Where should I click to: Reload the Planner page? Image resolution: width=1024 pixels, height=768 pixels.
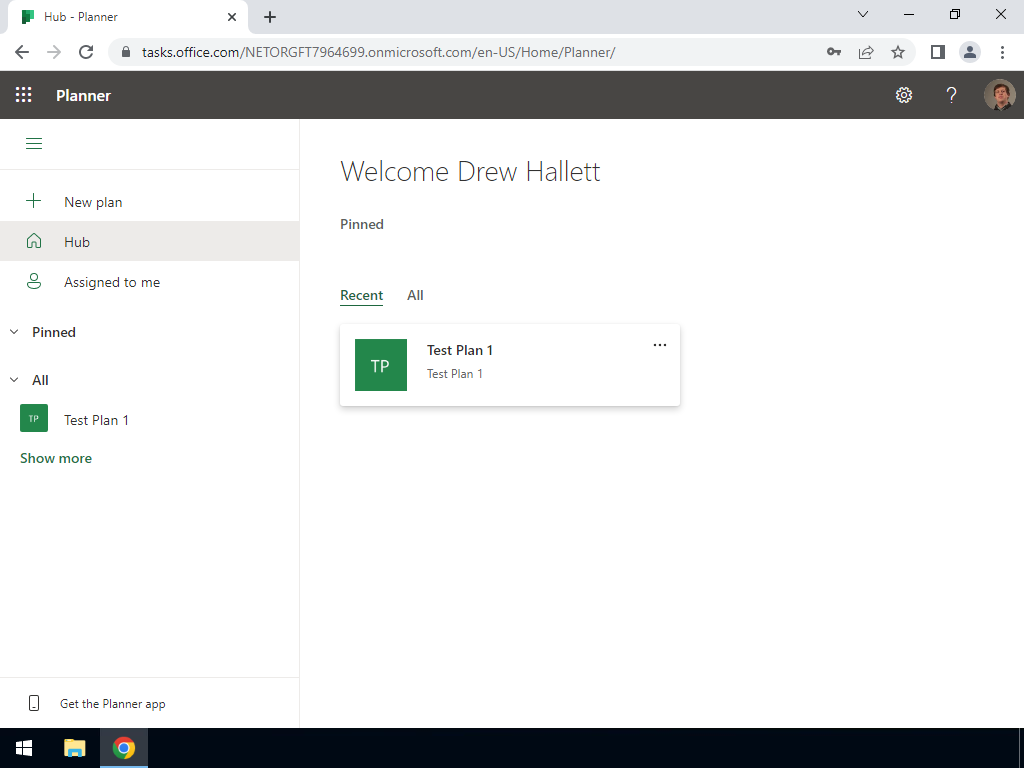86,52
